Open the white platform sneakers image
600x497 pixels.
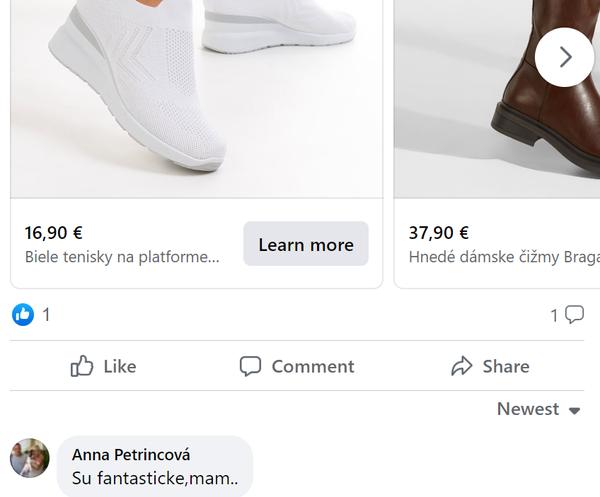pos(196,95)
